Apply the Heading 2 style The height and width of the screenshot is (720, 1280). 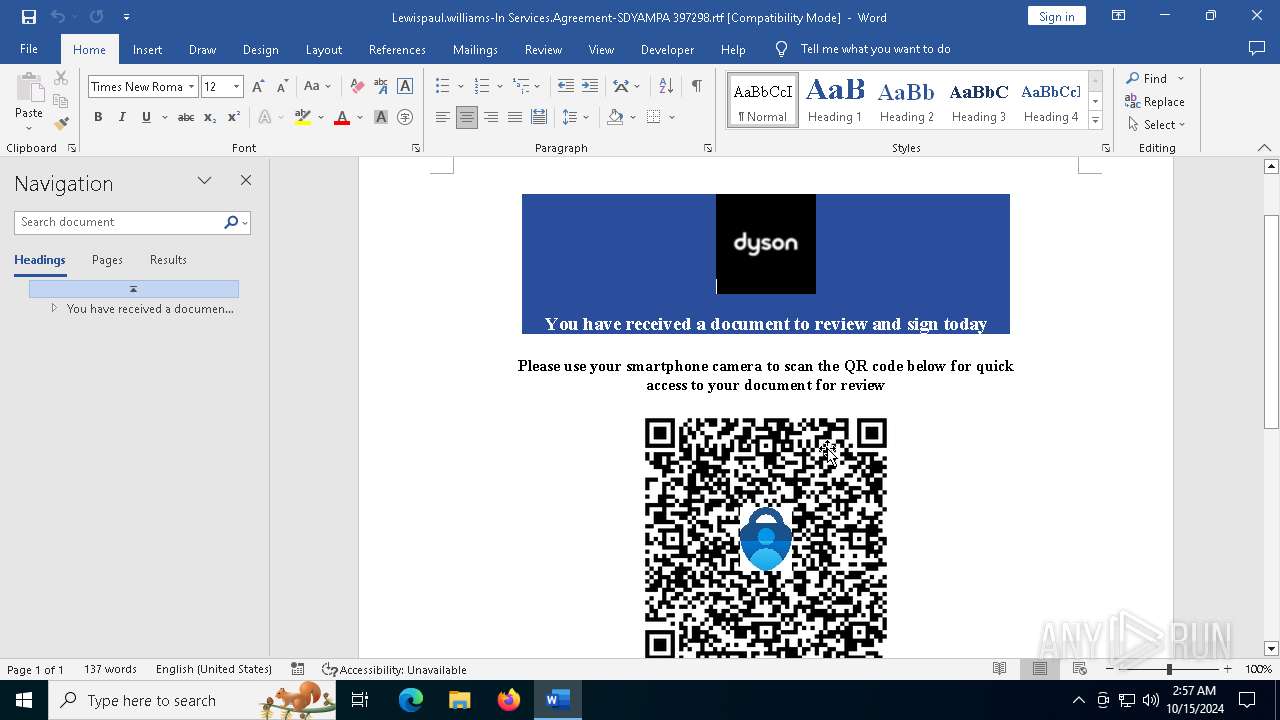(x=907, y=100)
